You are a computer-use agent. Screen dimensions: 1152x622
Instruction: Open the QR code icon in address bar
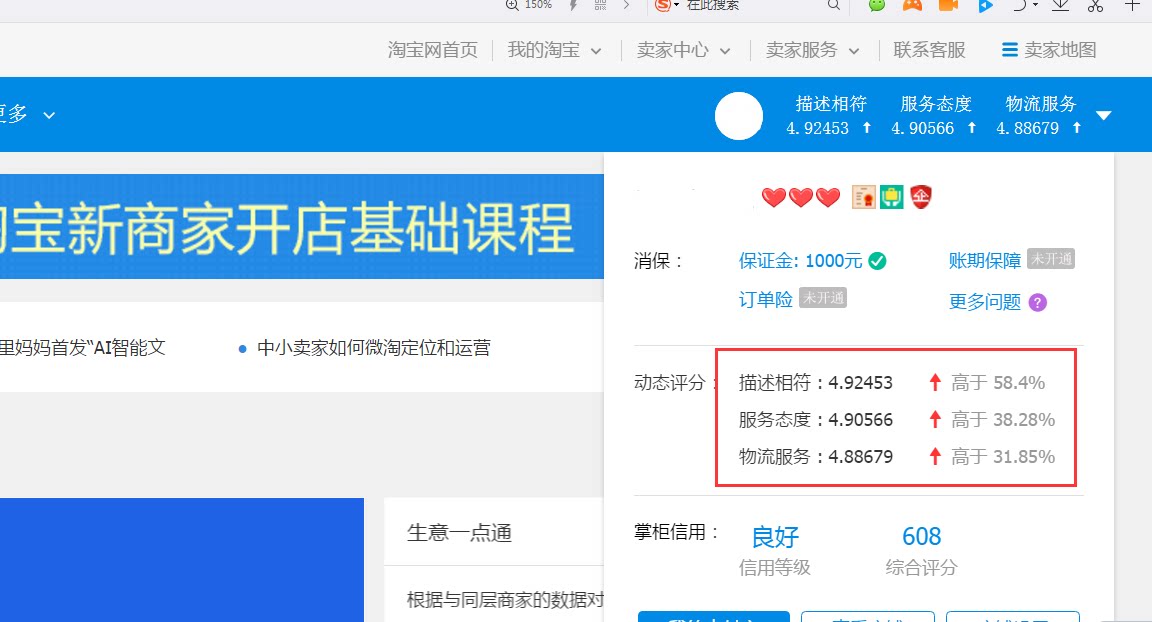tap(600, 5)
